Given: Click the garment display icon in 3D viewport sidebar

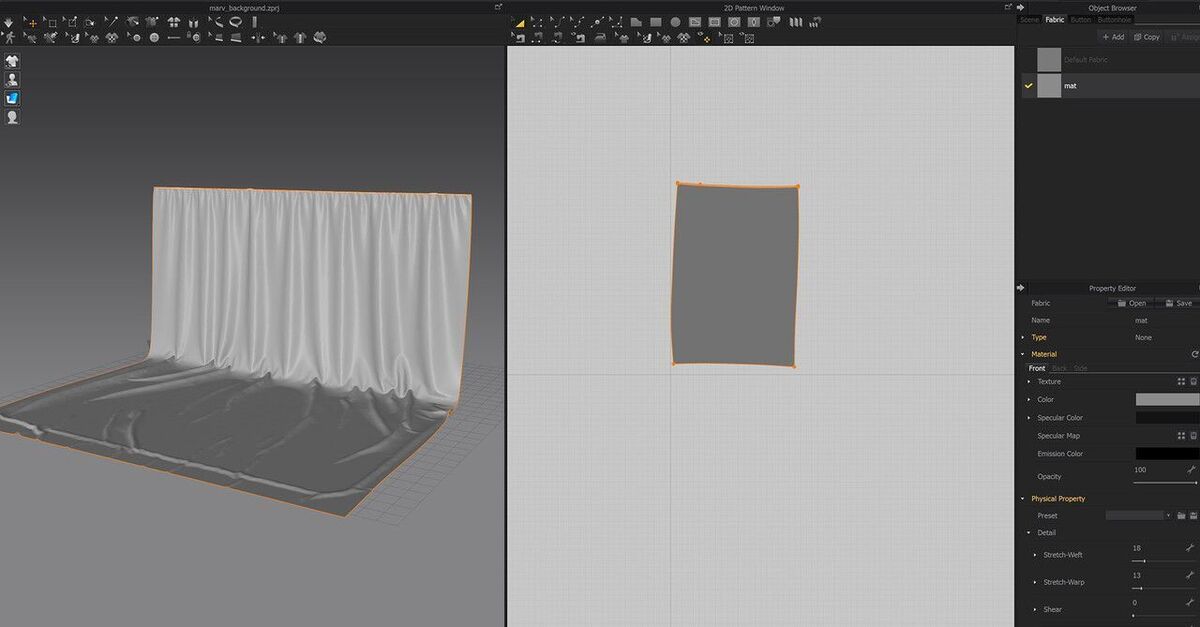Looking at the screenshot, I should click(12, 61).
